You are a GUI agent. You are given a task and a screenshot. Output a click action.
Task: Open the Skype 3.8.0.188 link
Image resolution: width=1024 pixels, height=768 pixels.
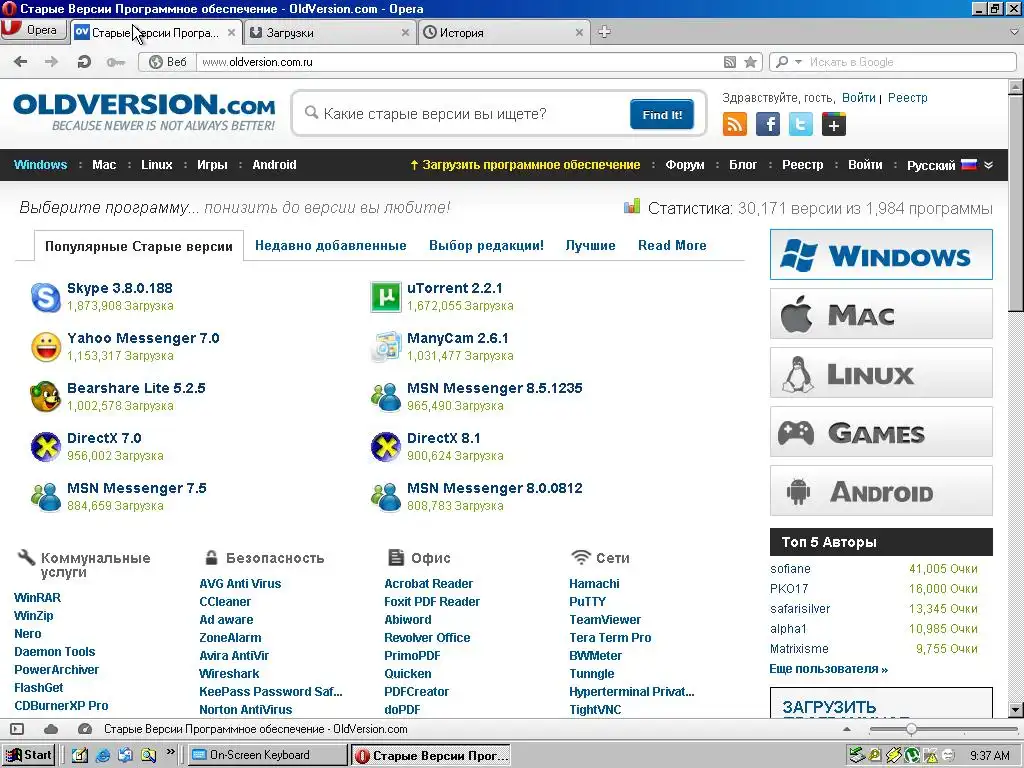[x=120, y=288]
